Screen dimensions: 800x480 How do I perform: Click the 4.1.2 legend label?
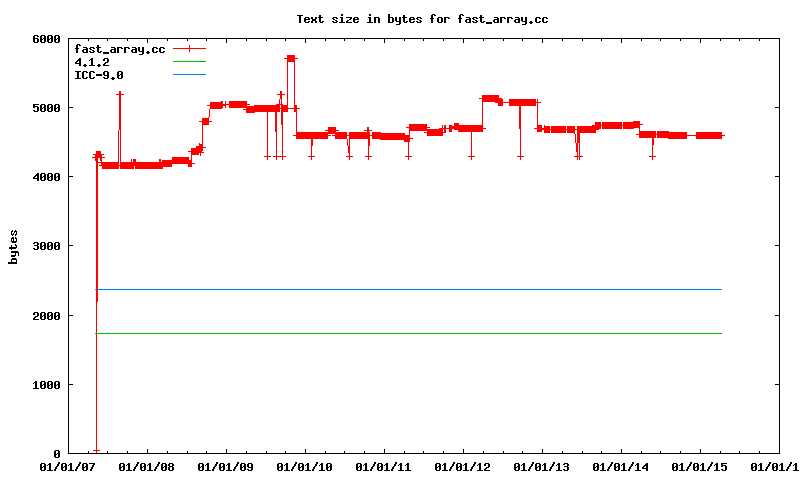(92, 62)
